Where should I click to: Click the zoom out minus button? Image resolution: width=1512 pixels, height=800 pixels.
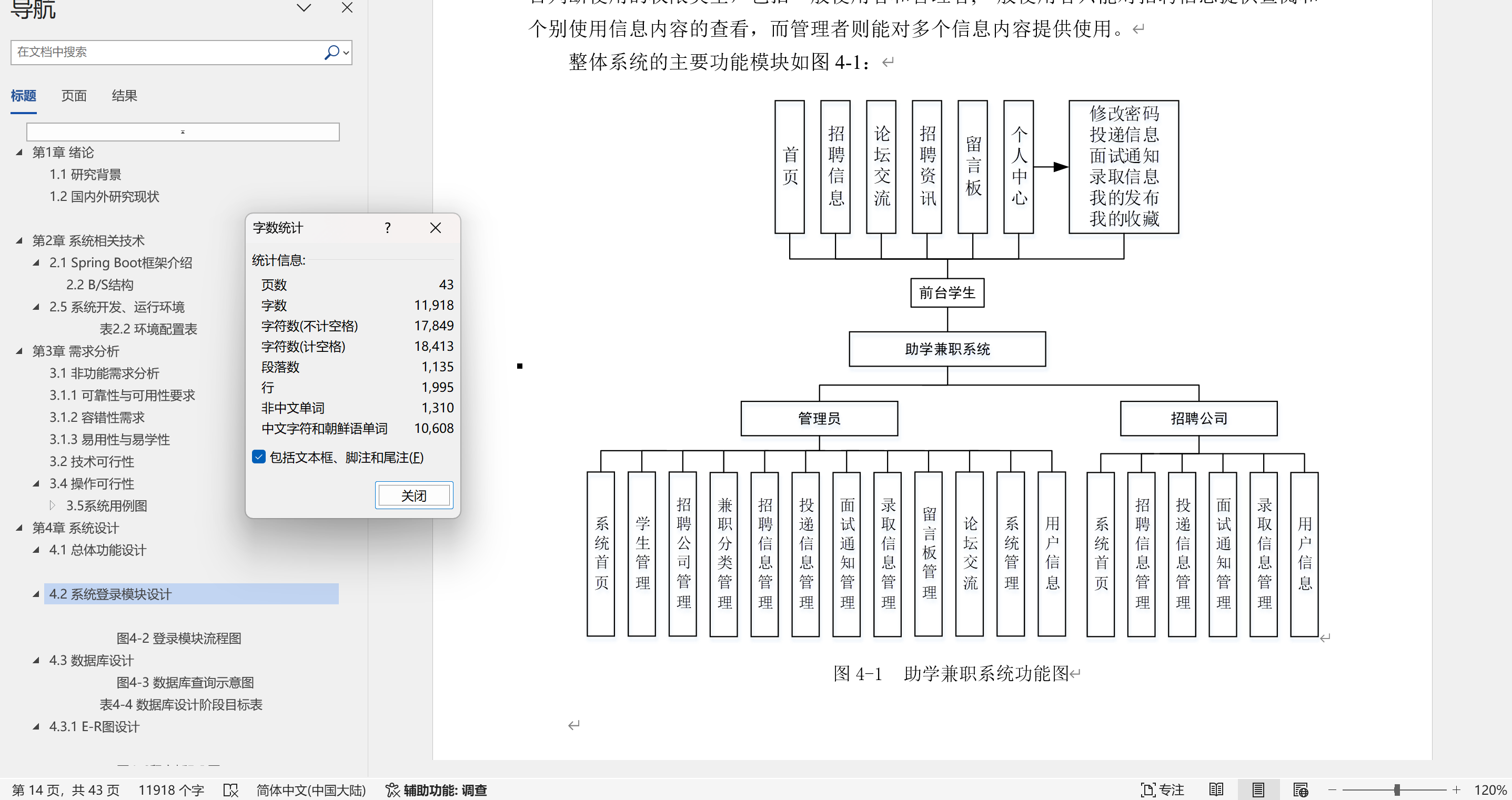(1332, 790)
